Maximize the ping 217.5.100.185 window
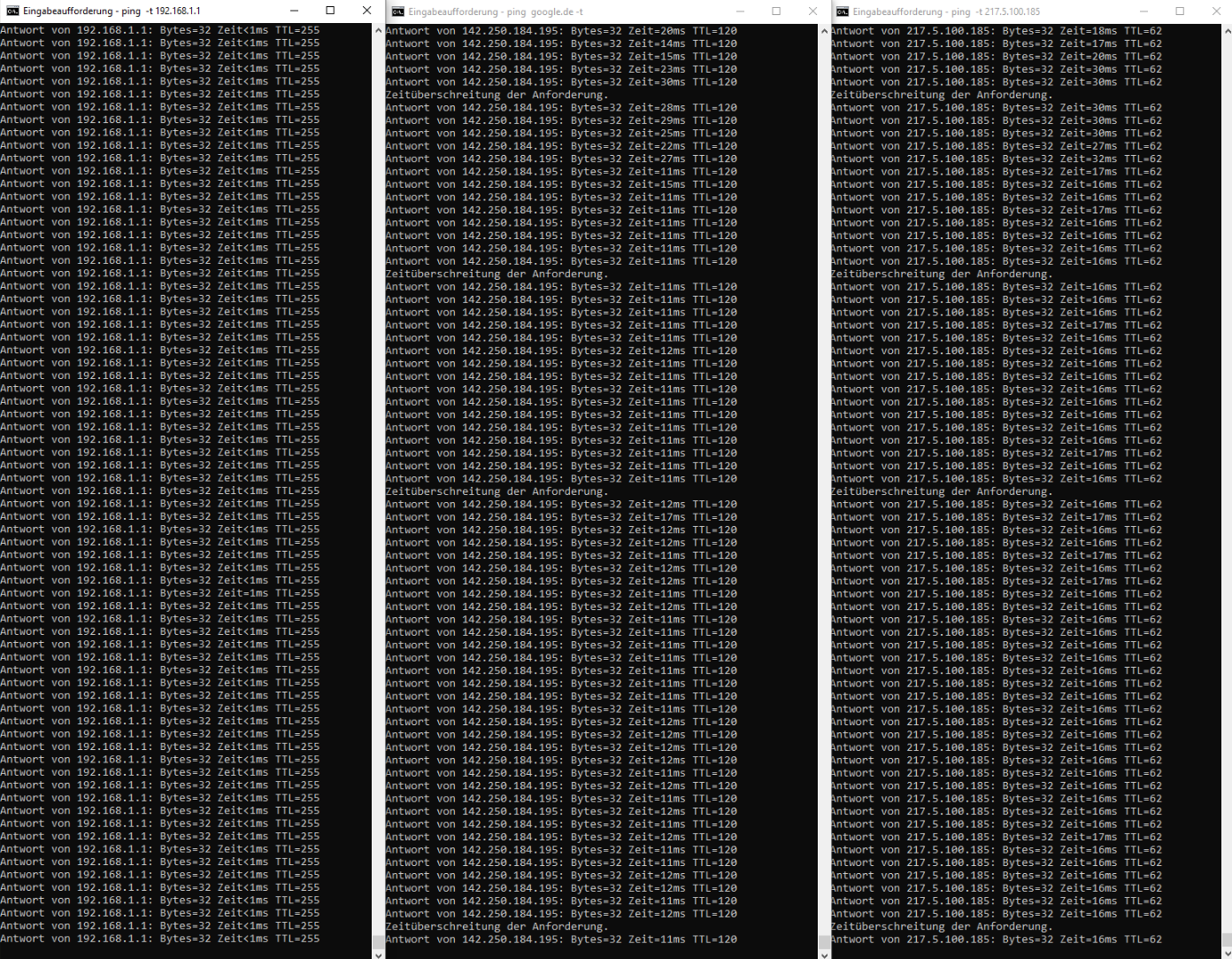 pos(1179,12)
